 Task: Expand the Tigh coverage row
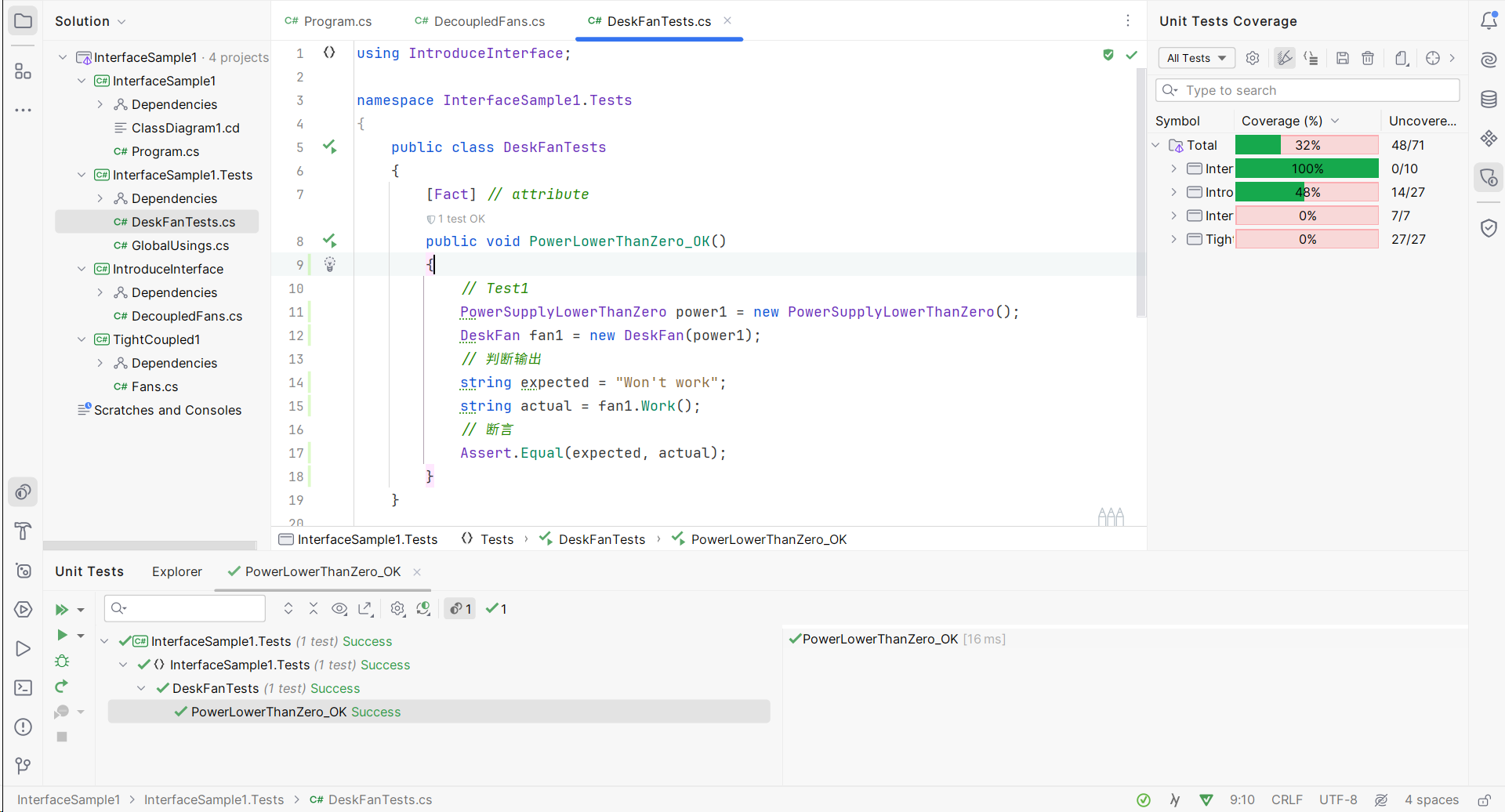[x=1173, y=239]
